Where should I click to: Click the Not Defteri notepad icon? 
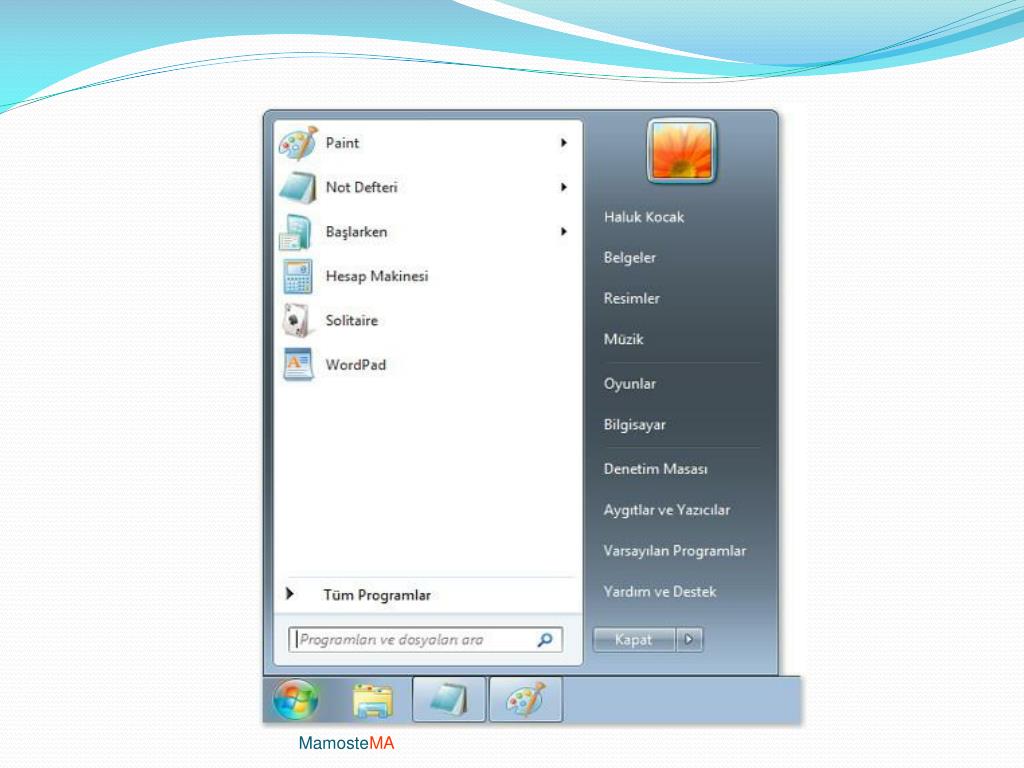[298, 187]
